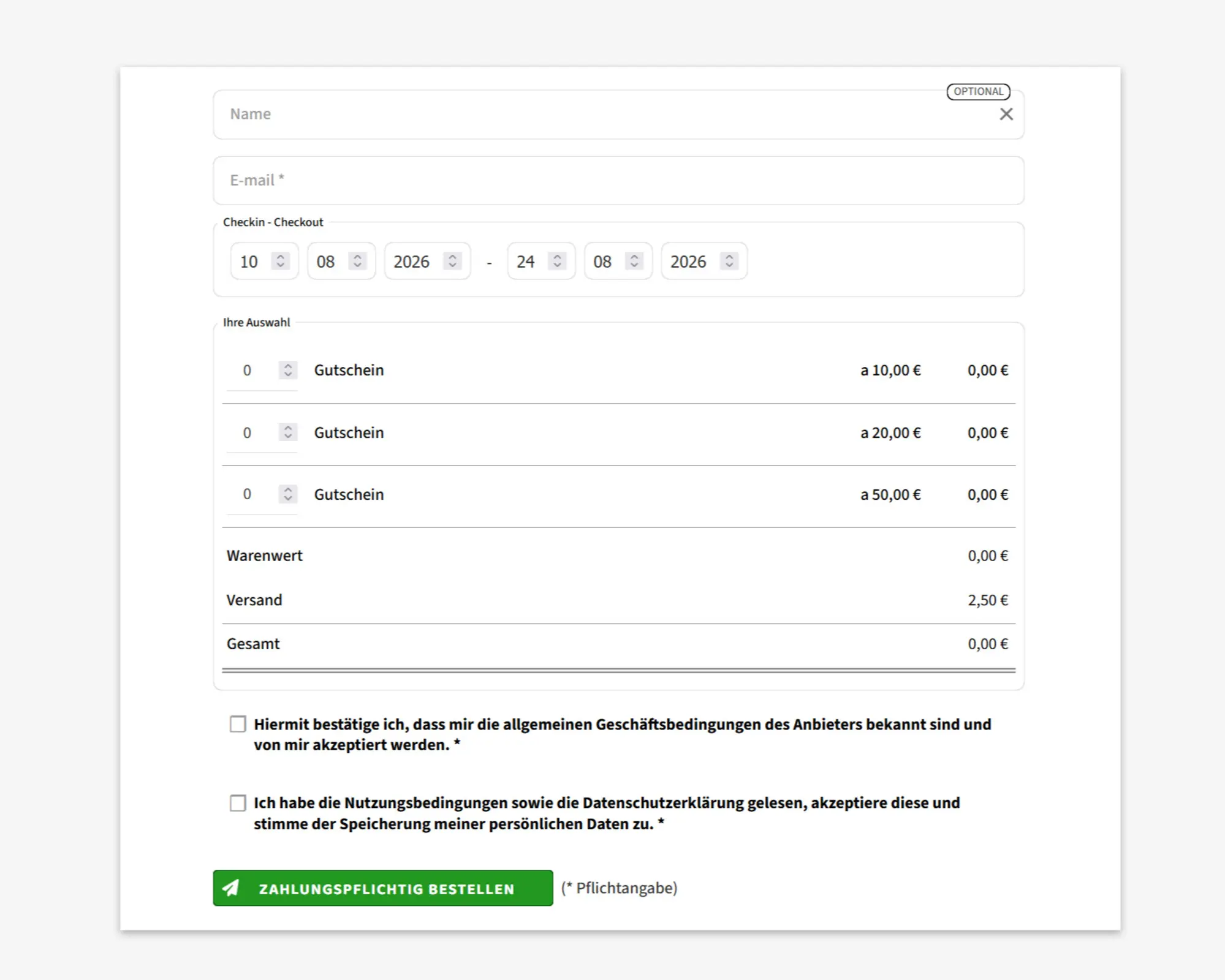Focus the E-mail input field
This screenshot has height=980, width=1225.
[618, 180]
